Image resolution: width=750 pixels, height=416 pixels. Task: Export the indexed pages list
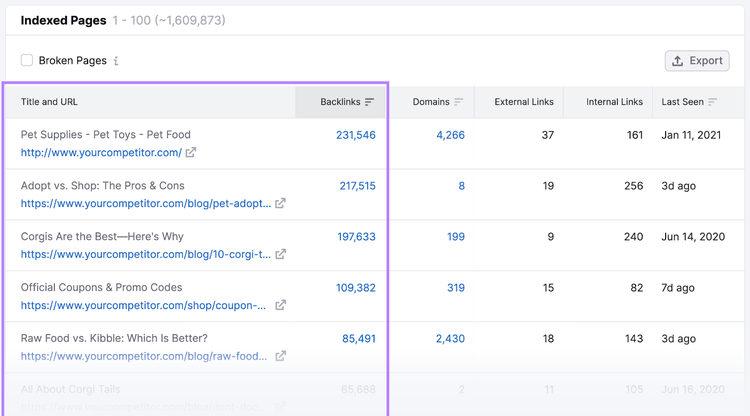[697, 61]
